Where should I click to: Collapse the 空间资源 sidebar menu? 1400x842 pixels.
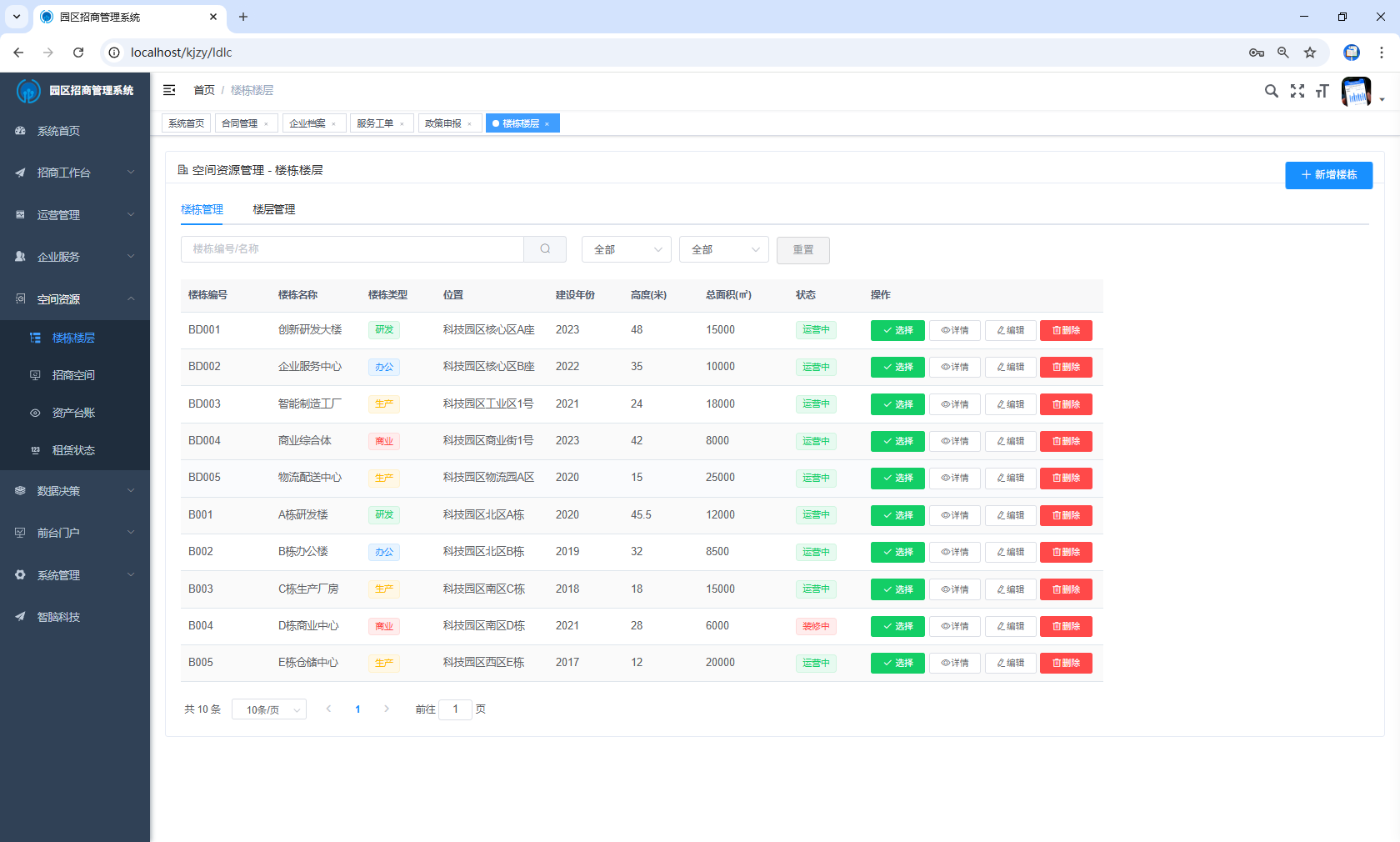[75, 299]
